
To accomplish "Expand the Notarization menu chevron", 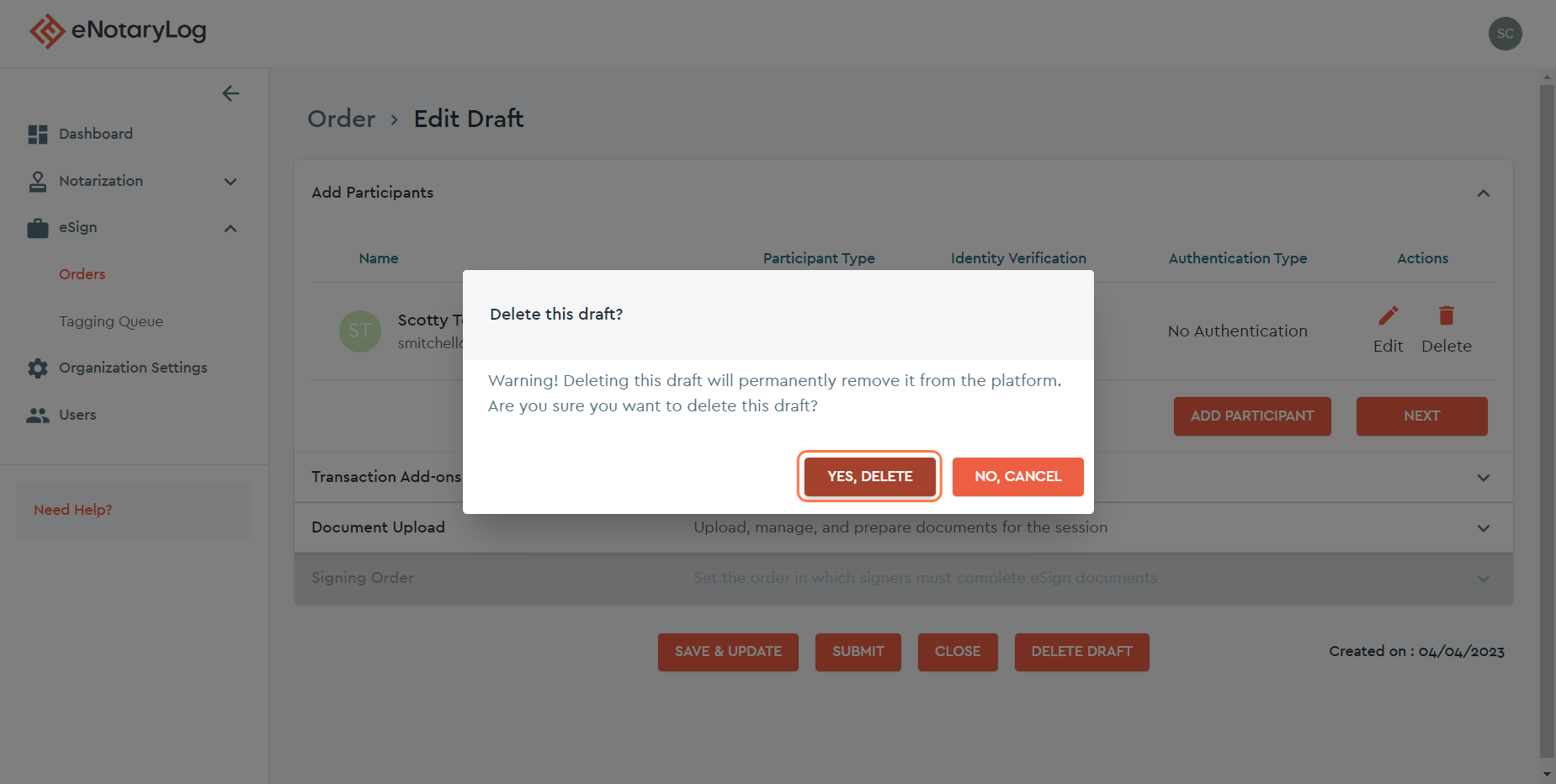I will click(231, 182).
